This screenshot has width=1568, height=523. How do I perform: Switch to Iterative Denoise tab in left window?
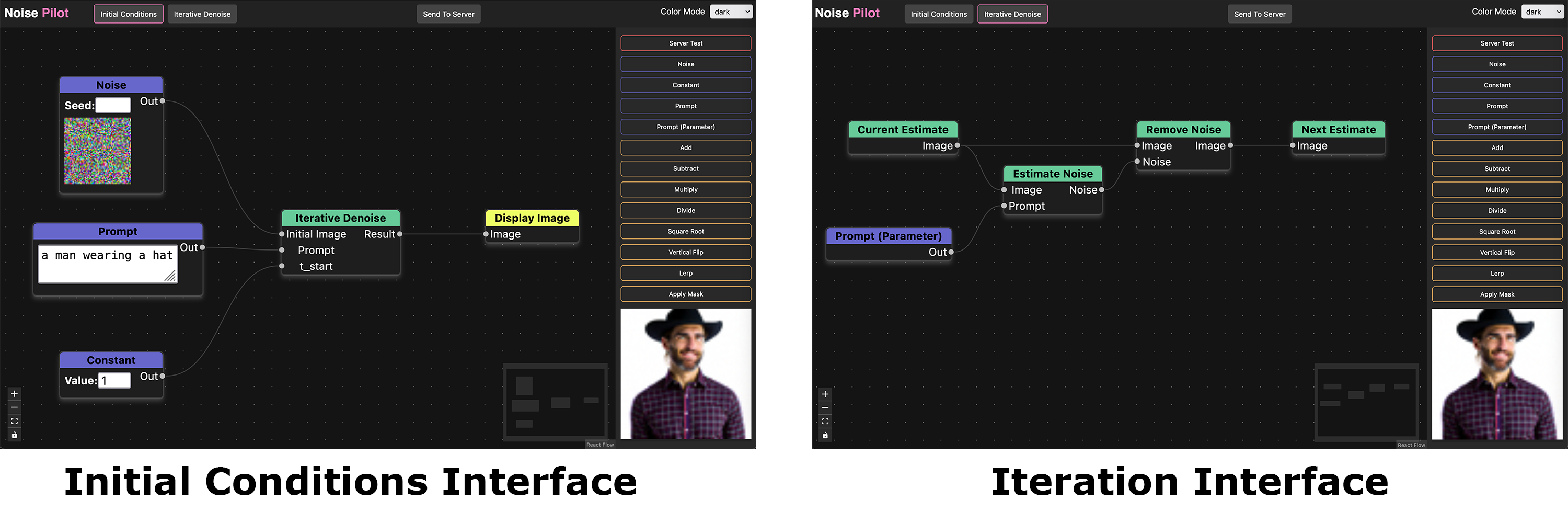[202, 14]
